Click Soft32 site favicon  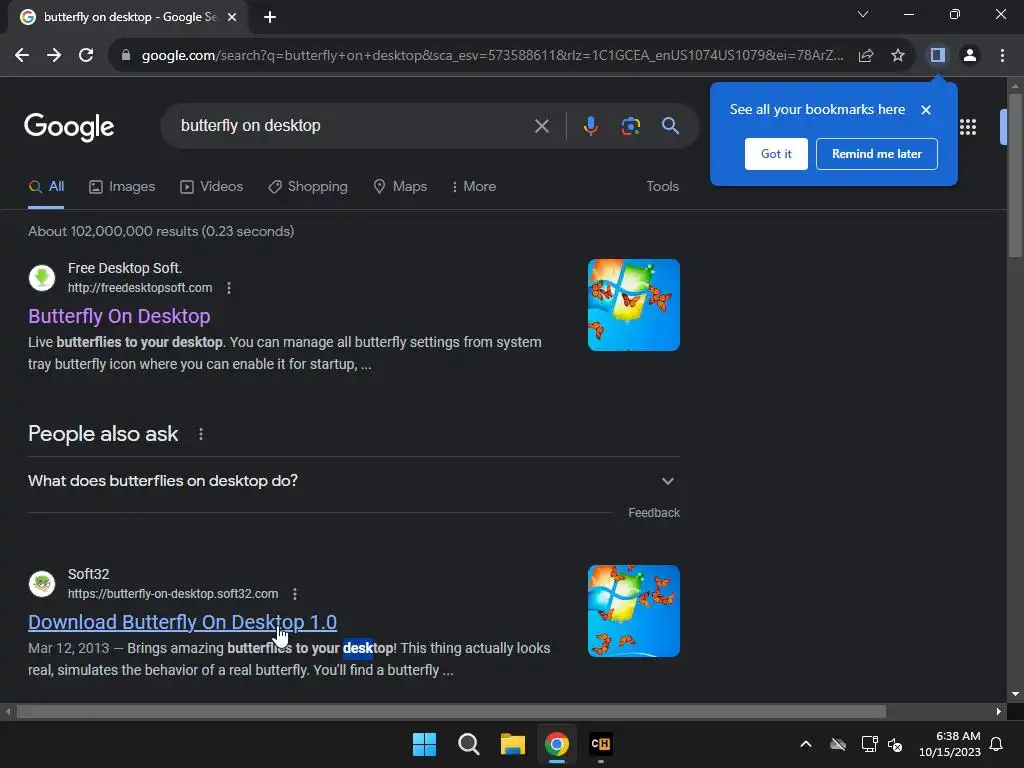pos(42,584)
